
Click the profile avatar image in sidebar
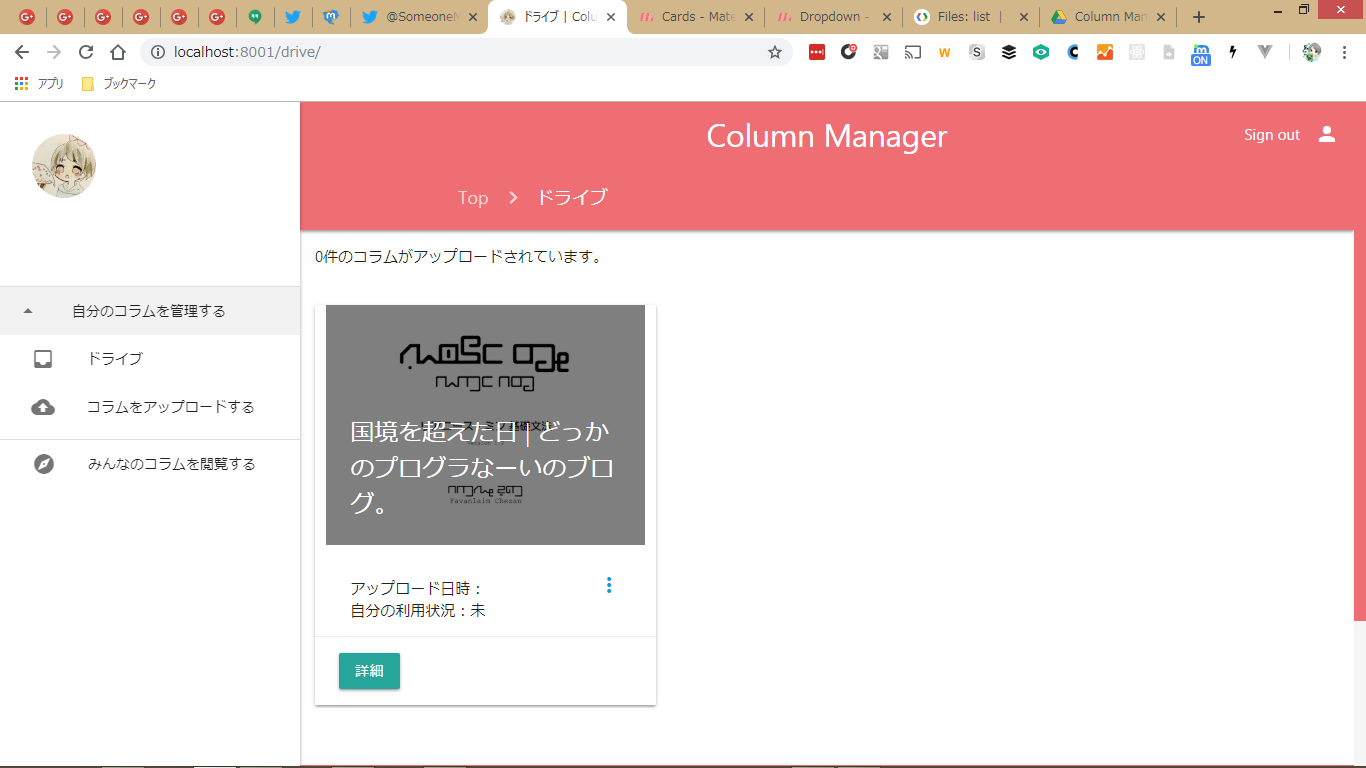[x=64, y=166]
